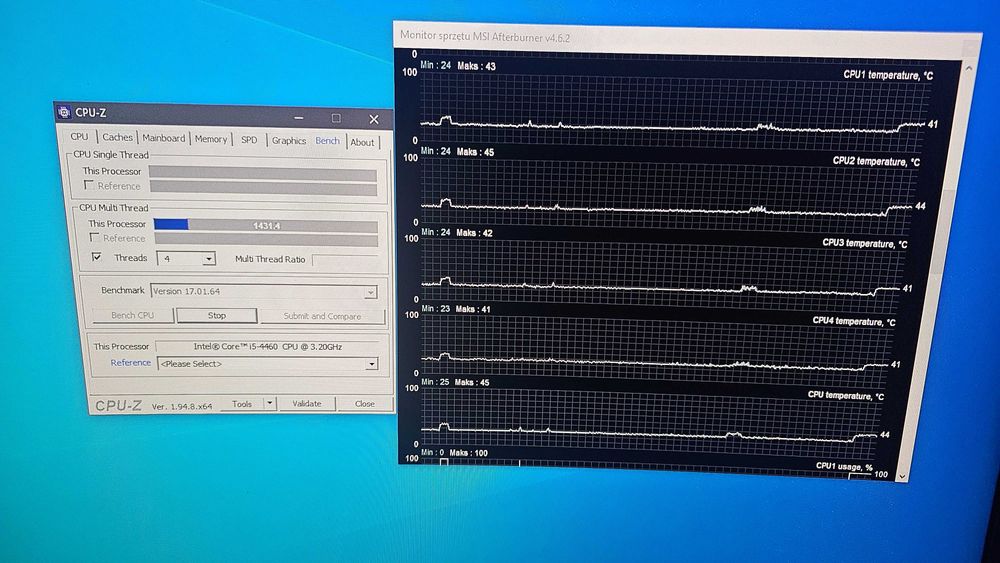Click 'Min : 24 Maks : 45' text
Screen dimensions: 1000x563
(x=458, y=152)
